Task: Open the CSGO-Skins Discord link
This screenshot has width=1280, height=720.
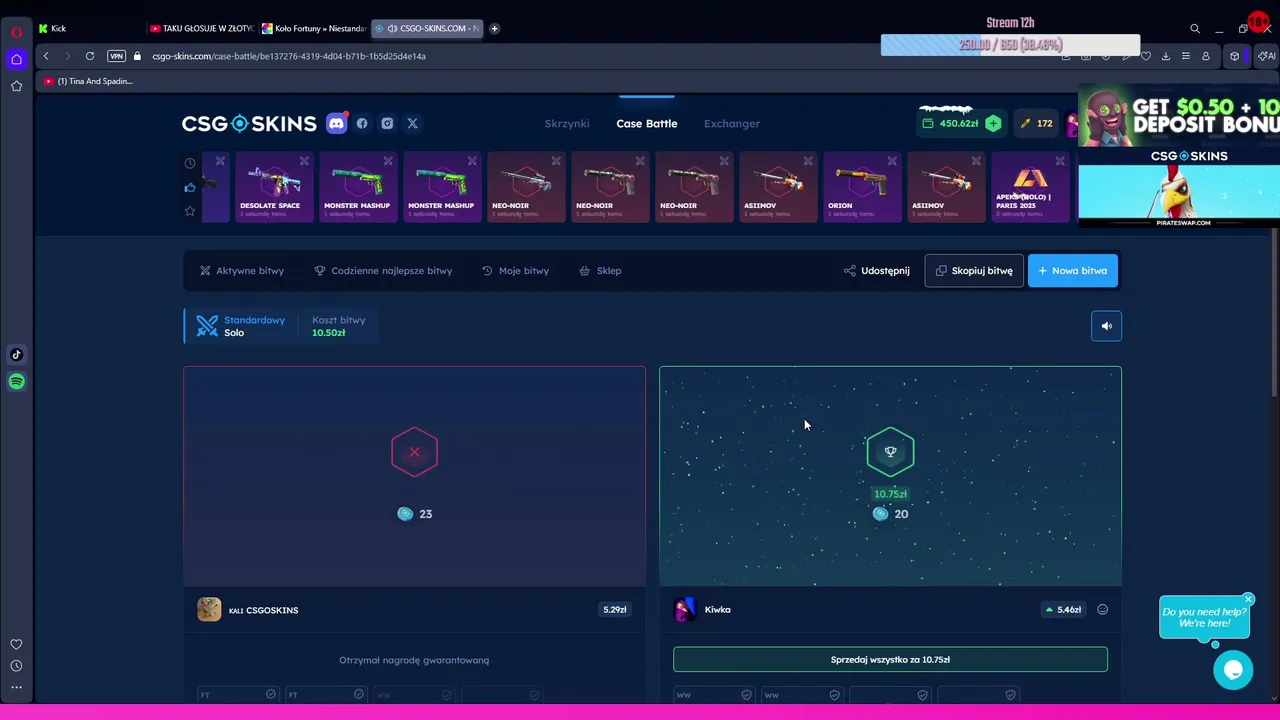Action: coord(336,123)
